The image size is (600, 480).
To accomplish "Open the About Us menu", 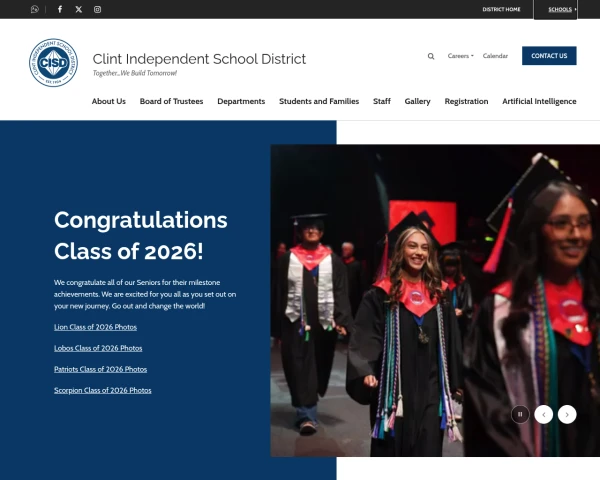I will 109,101.
